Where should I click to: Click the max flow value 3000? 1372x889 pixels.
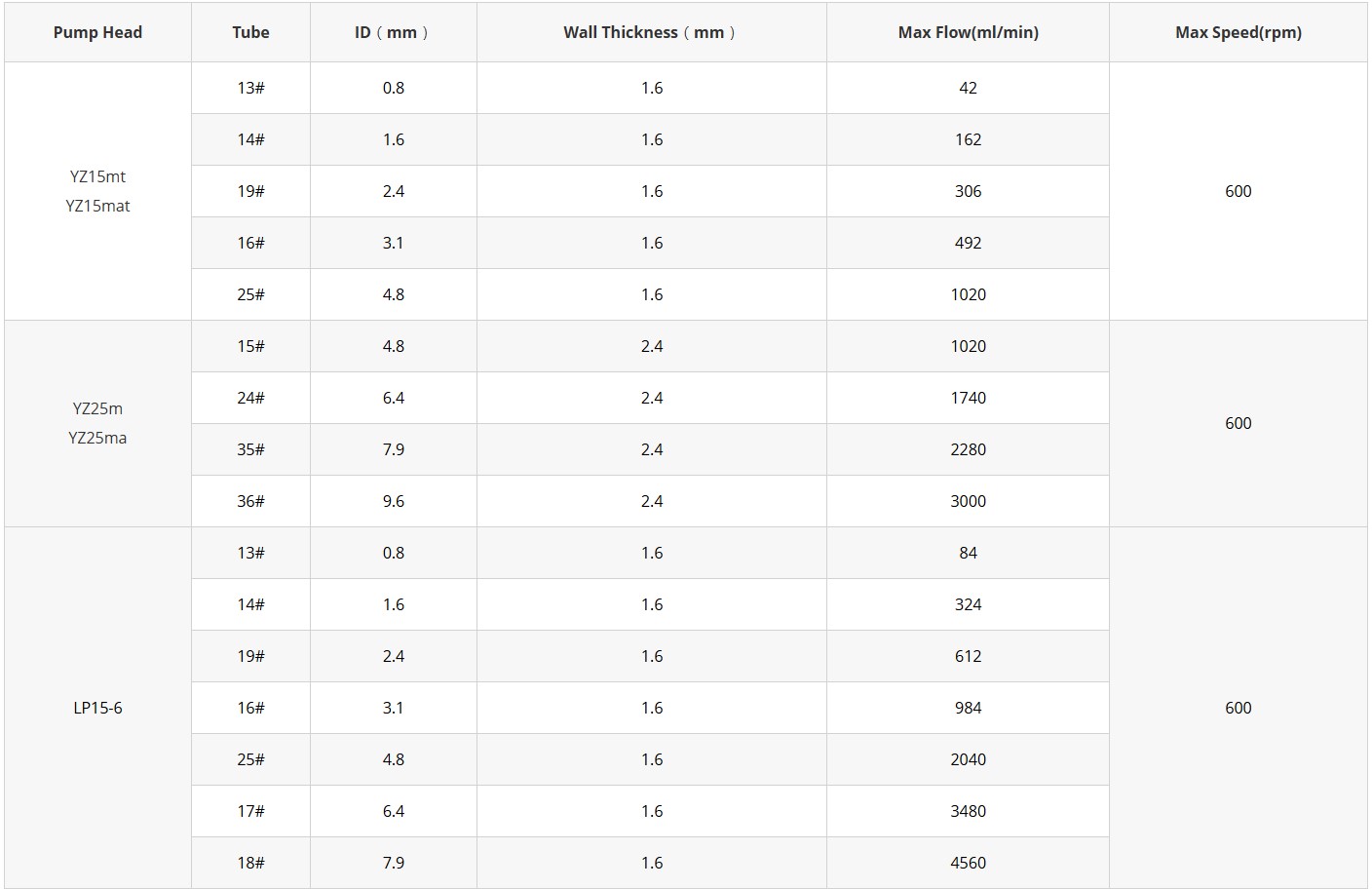pos(968,501)
